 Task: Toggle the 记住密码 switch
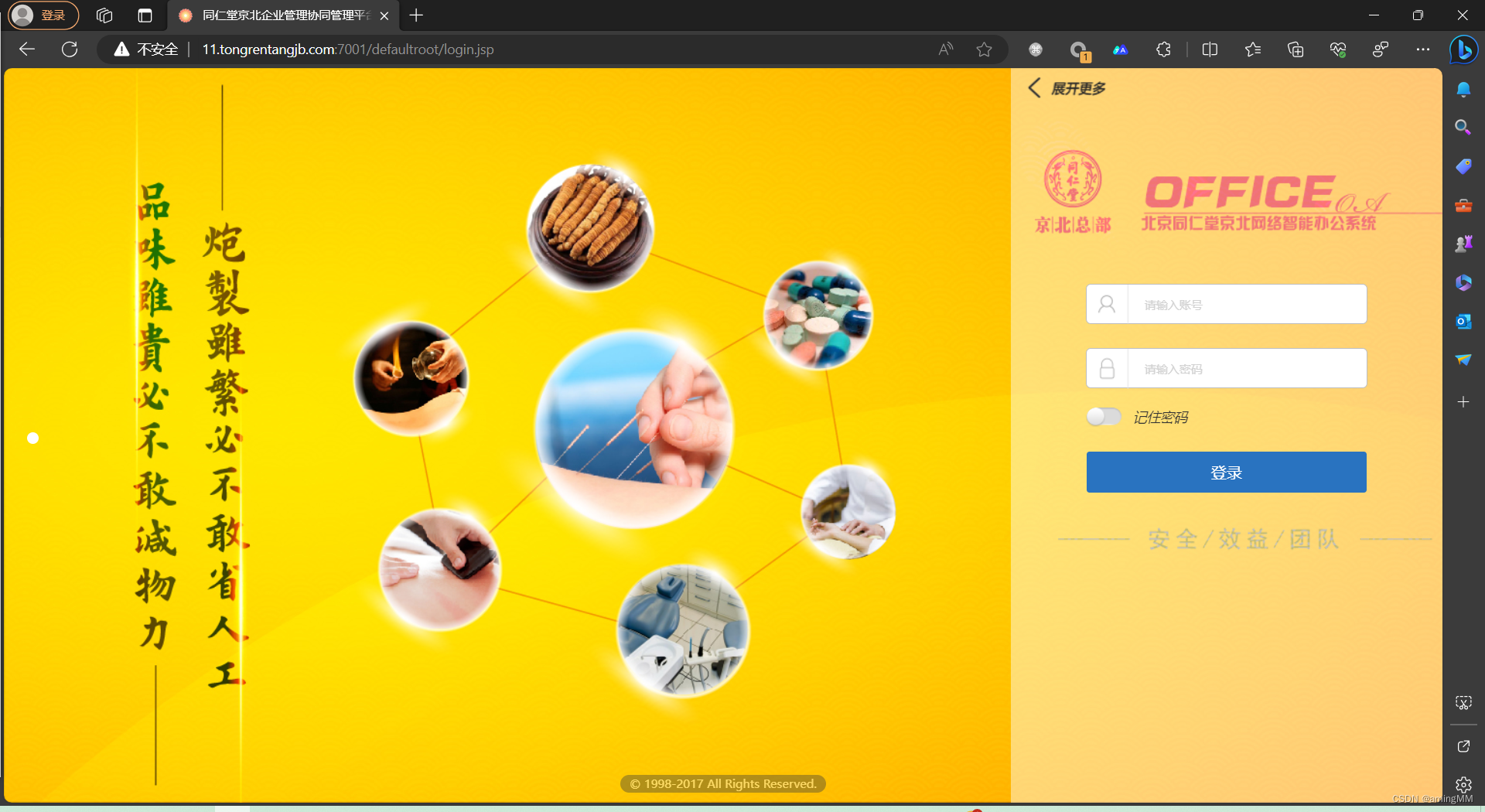point(1104,417)
